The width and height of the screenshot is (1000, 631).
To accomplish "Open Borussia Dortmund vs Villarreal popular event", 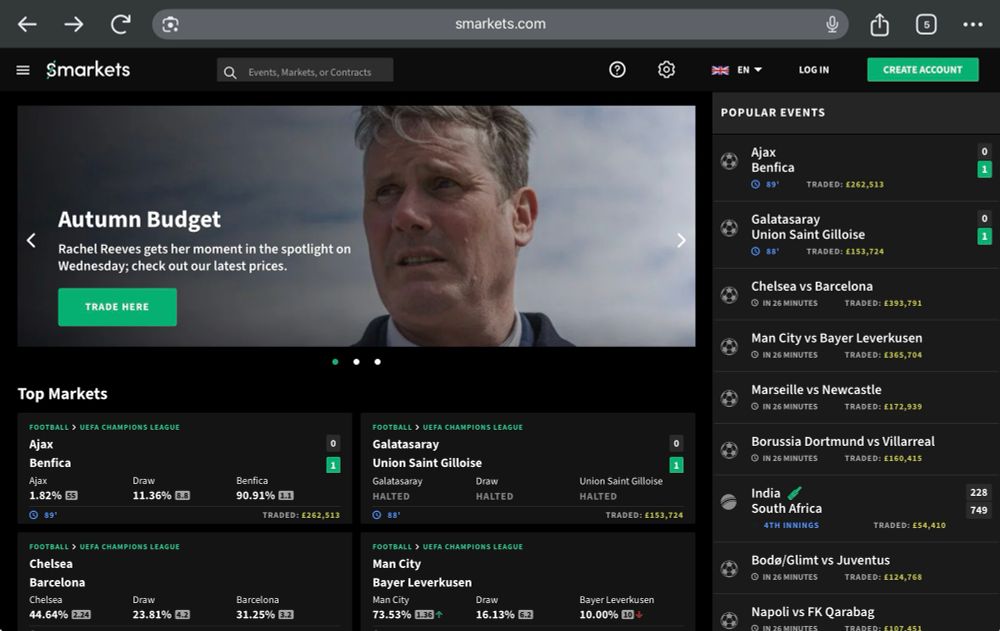I will coord(856,449).
